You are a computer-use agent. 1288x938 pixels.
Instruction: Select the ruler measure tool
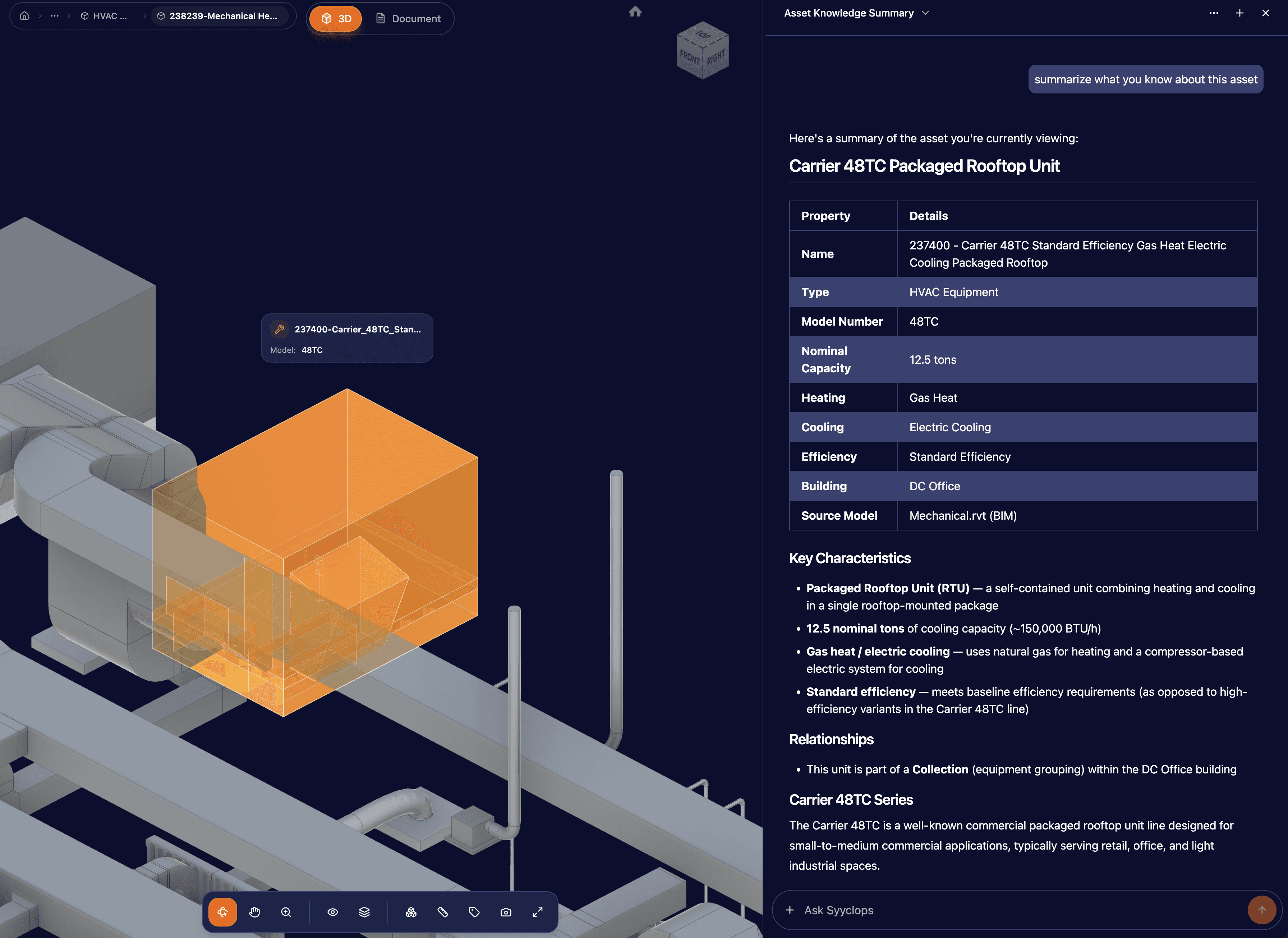(x=443, y=912)
